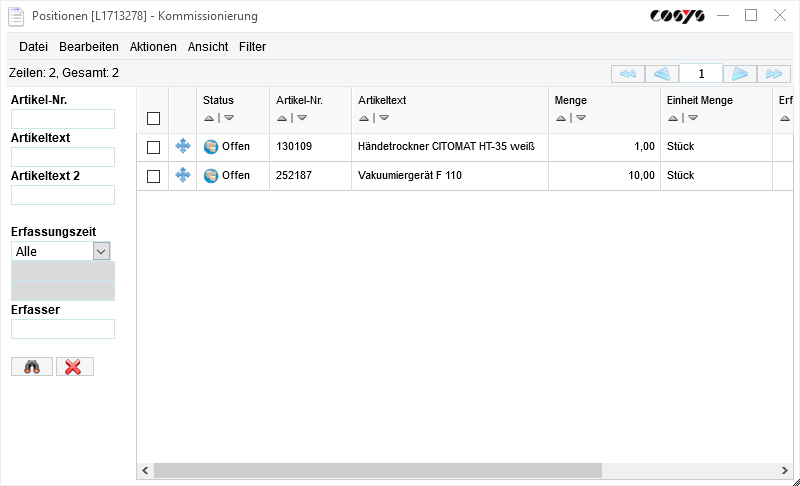Sort Menge column descending
Screen dimensions: 800x486
[x=581, y=118]
